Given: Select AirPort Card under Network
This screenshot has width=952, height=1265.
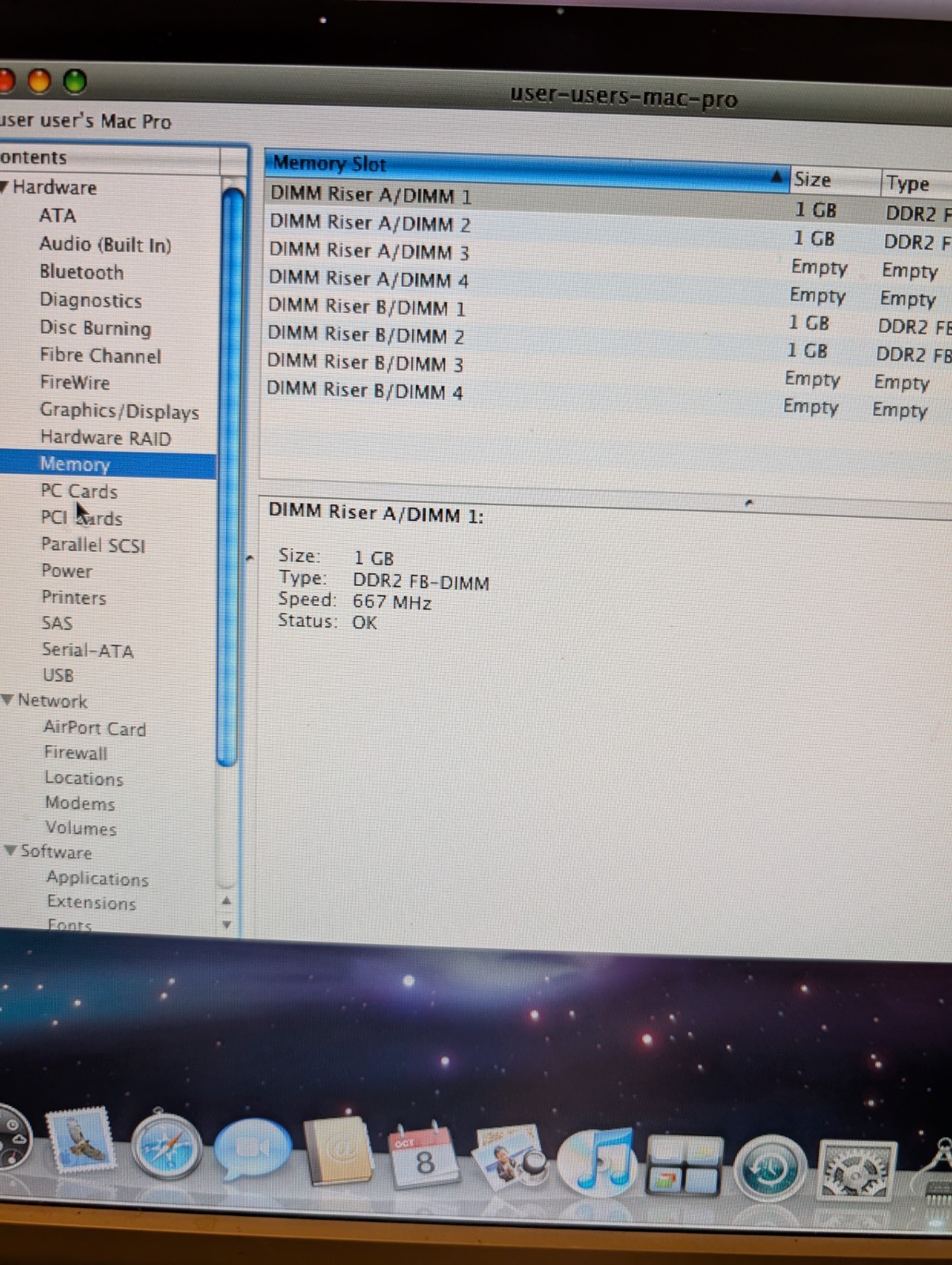Looking at the screenshot, I should click(x=95, y=728).
